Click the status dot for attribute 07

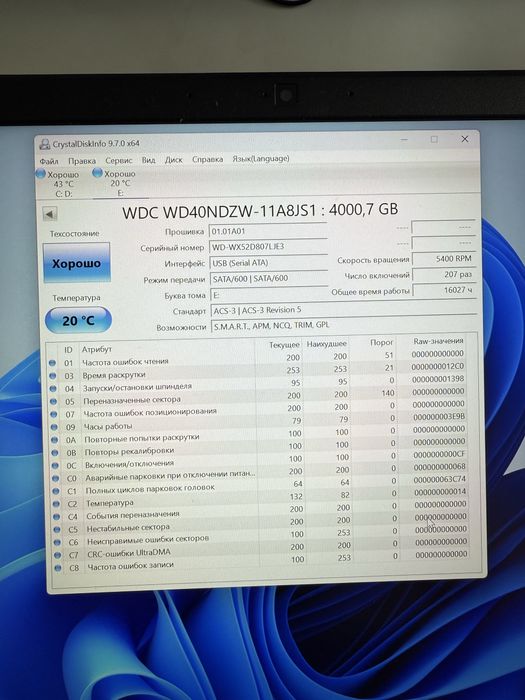pos(54,414)
